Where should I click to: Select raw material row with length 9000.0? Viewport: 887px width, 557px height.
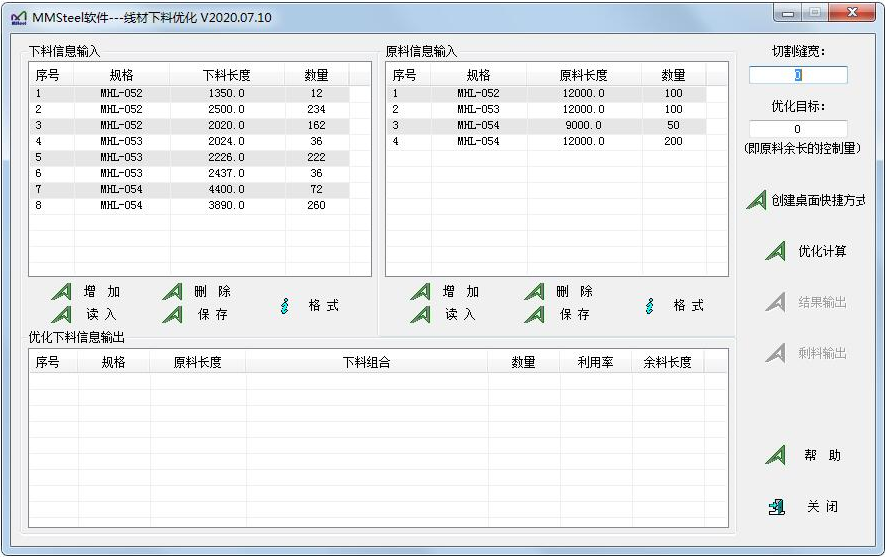click(x=546, y=125)
